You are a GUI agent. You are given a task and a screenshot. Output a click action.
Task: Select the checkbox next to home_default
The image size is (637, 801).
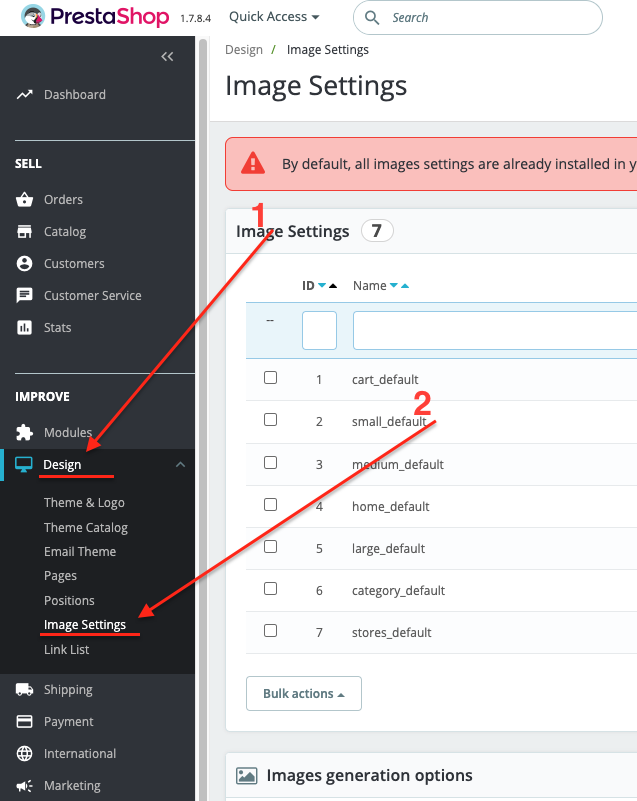(270, 503)
